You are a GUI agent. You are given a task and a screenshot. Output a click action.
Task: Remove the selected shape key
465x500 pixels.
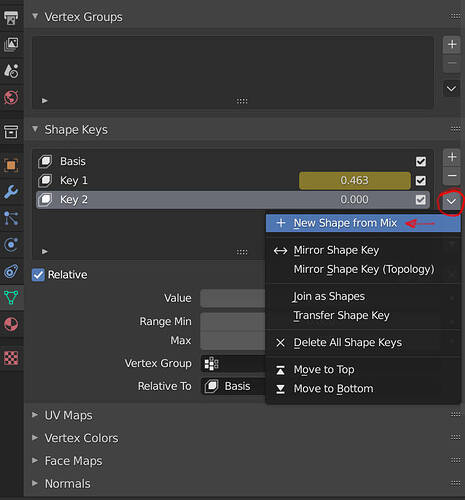[452, 176]
